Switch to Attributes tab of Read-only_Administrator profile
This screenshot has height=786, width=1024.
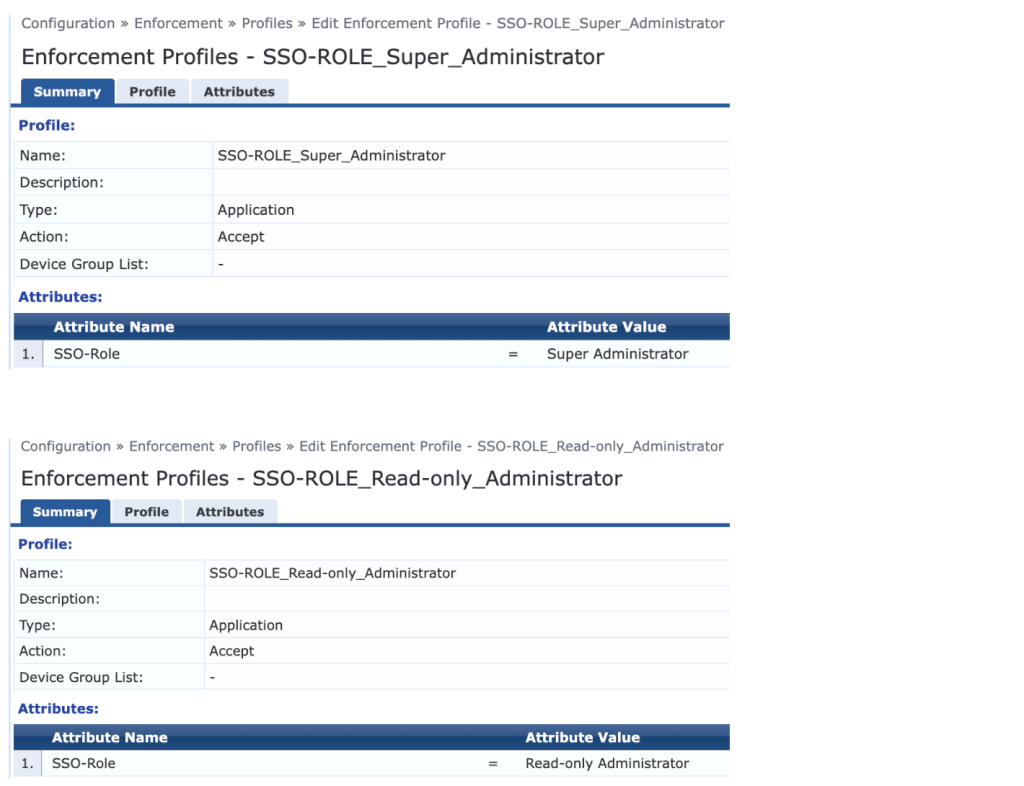(230, 512)
